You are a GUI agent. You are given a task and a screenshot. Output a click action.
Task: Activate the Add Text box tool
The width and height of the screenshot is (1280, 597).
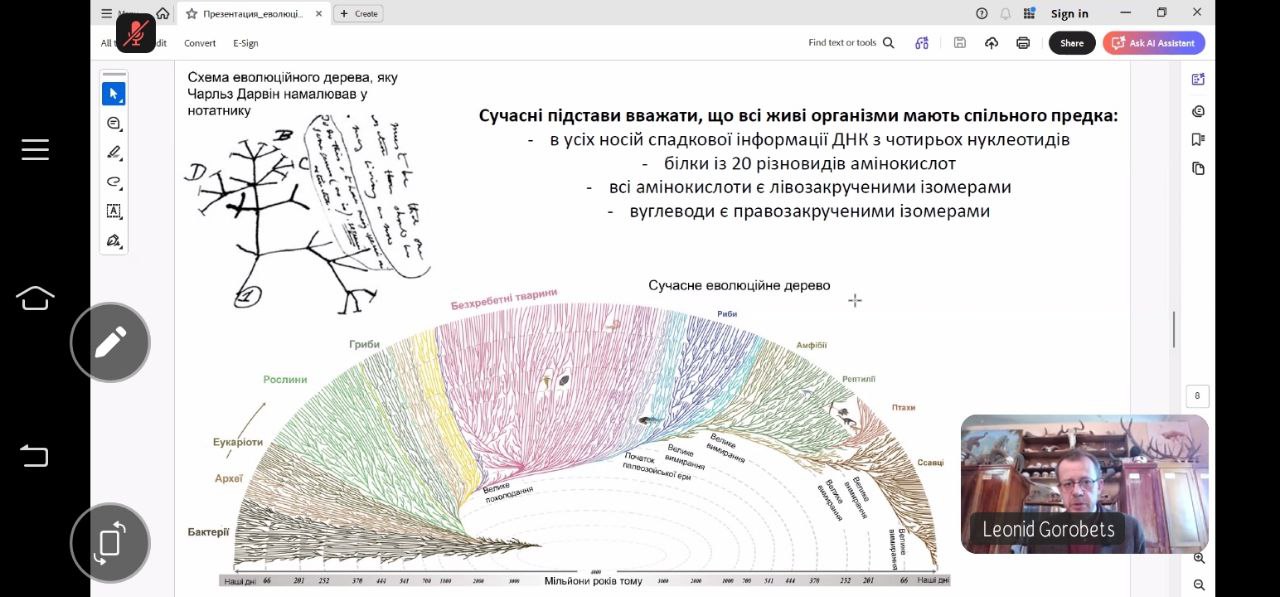pyautogui.click(x=113, y=211)
